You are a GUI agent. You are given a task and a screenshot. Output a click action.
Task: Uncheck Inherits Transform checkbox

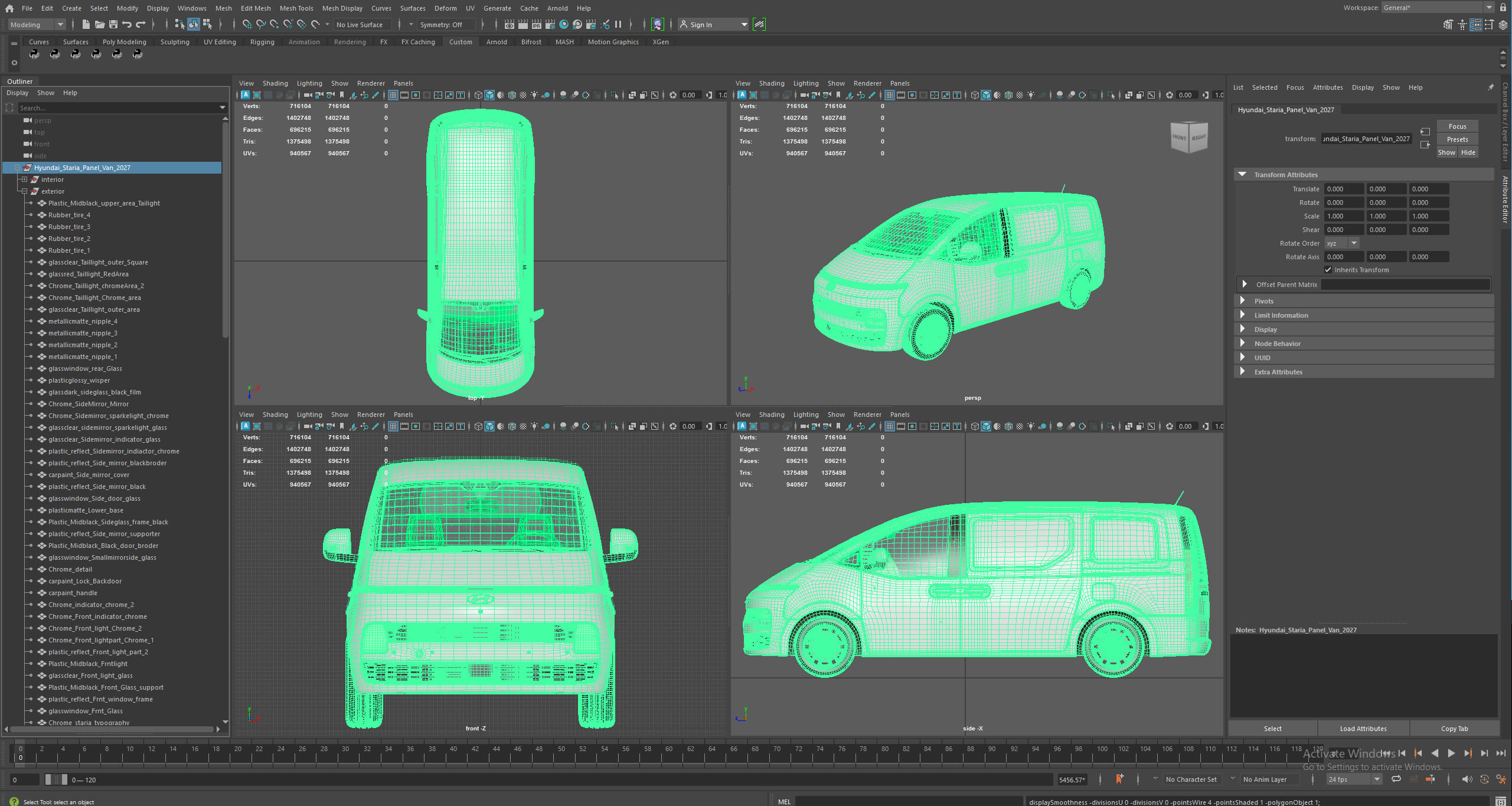[1328, 270]
